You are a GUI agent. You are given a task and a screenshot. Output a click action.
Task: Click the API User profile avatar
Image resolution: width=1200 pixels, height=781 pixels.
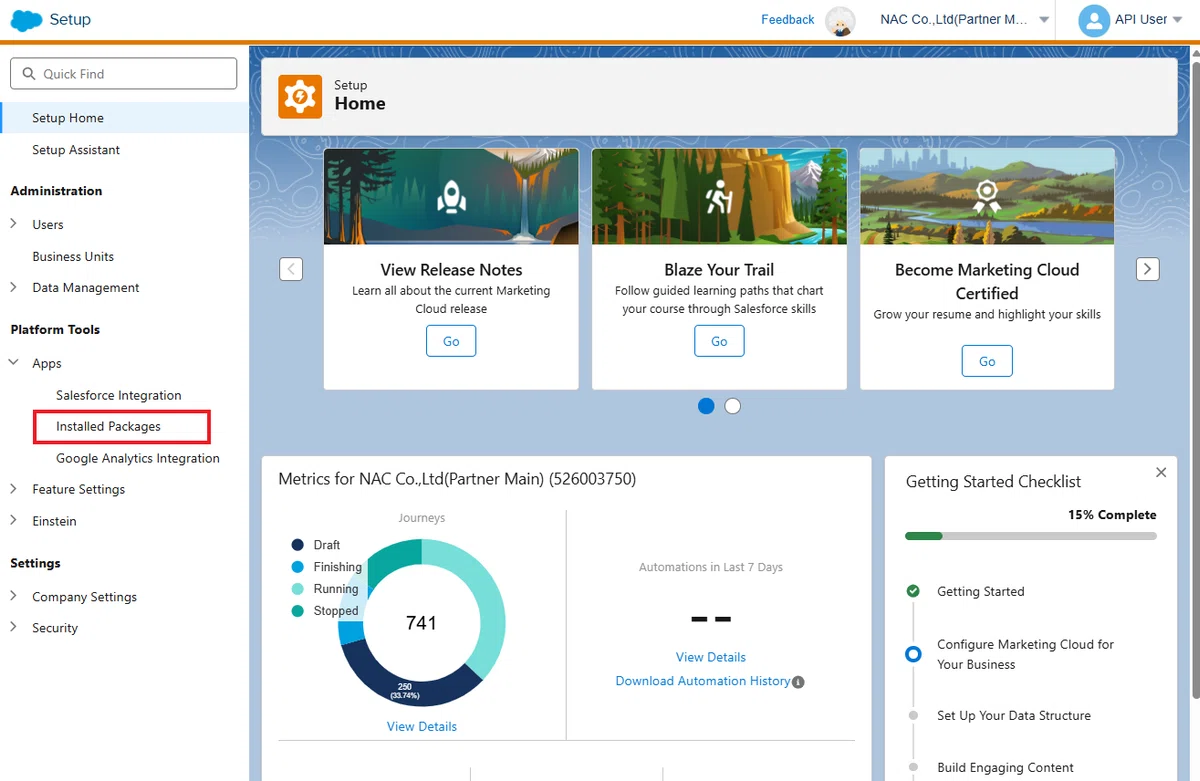pos(1094,20)
